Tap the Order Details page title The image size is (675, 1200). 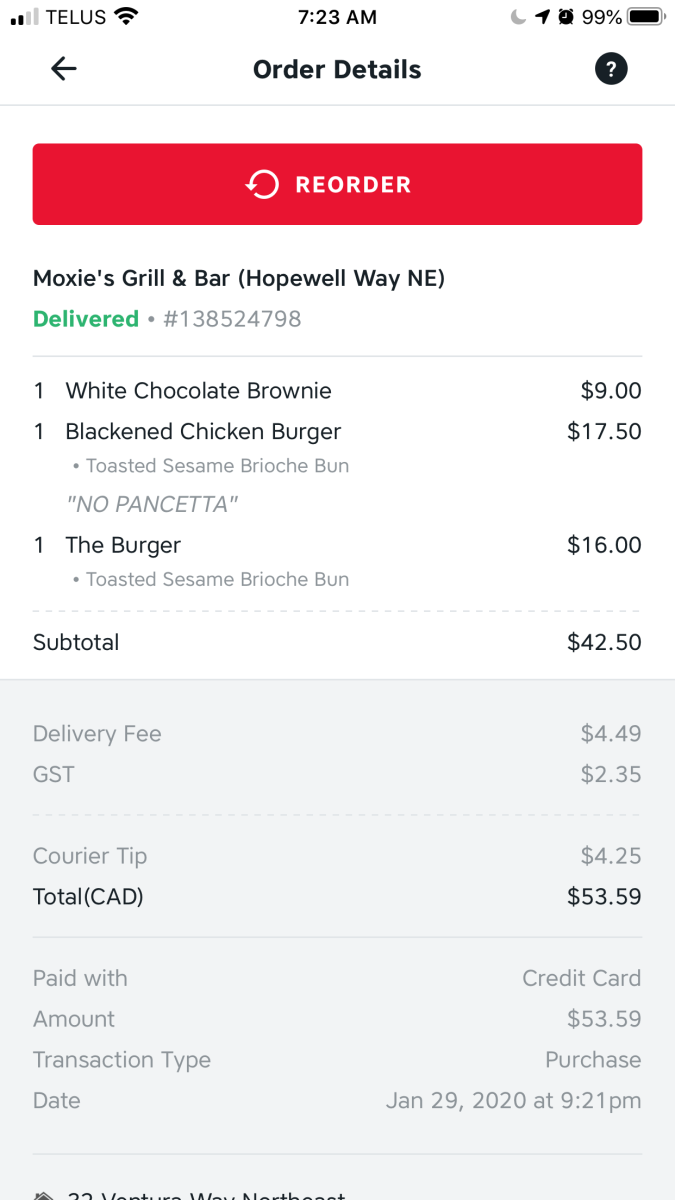[x=337, y=70]
